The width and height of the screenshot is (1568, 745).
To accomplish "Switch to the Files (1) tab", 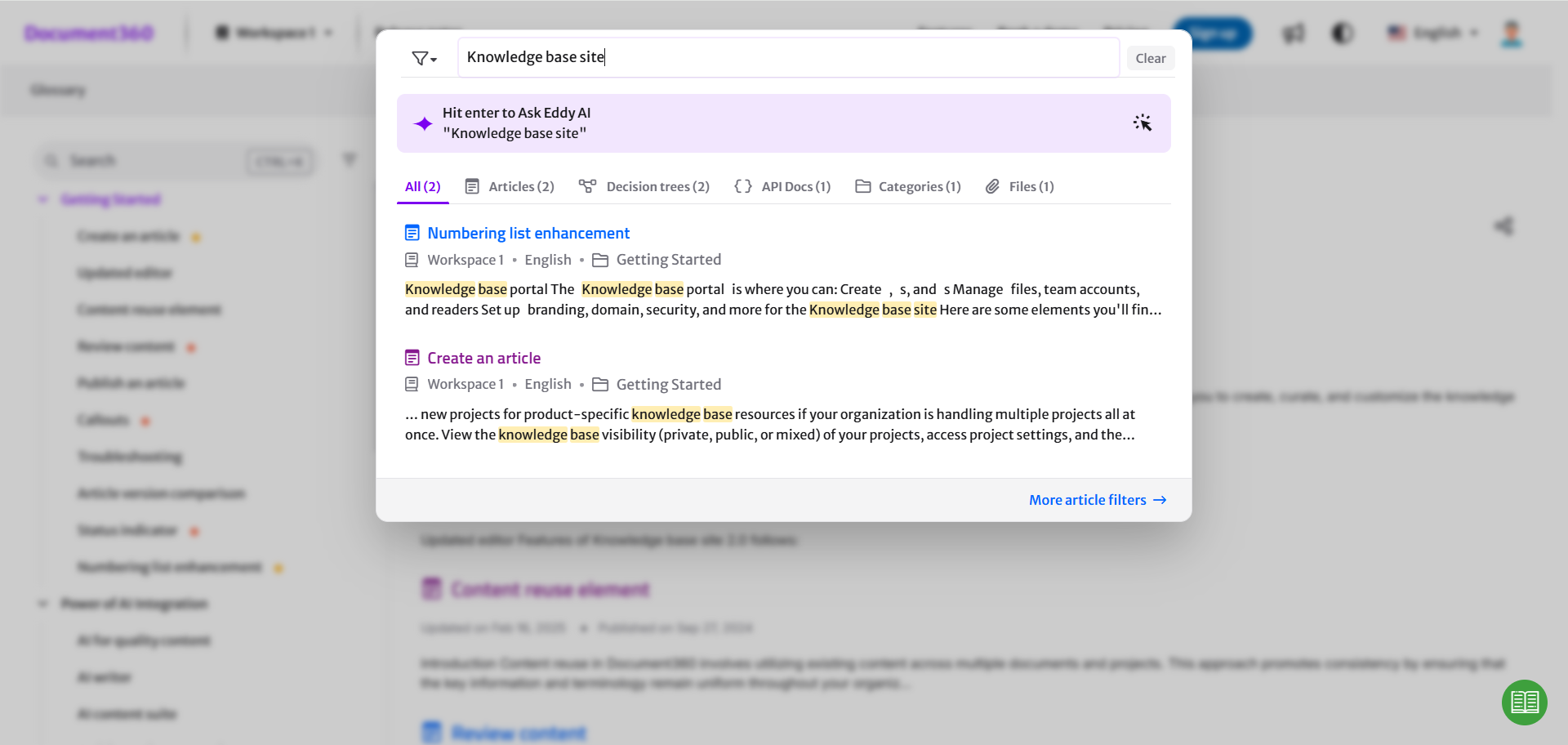I will click(1019, 186).
